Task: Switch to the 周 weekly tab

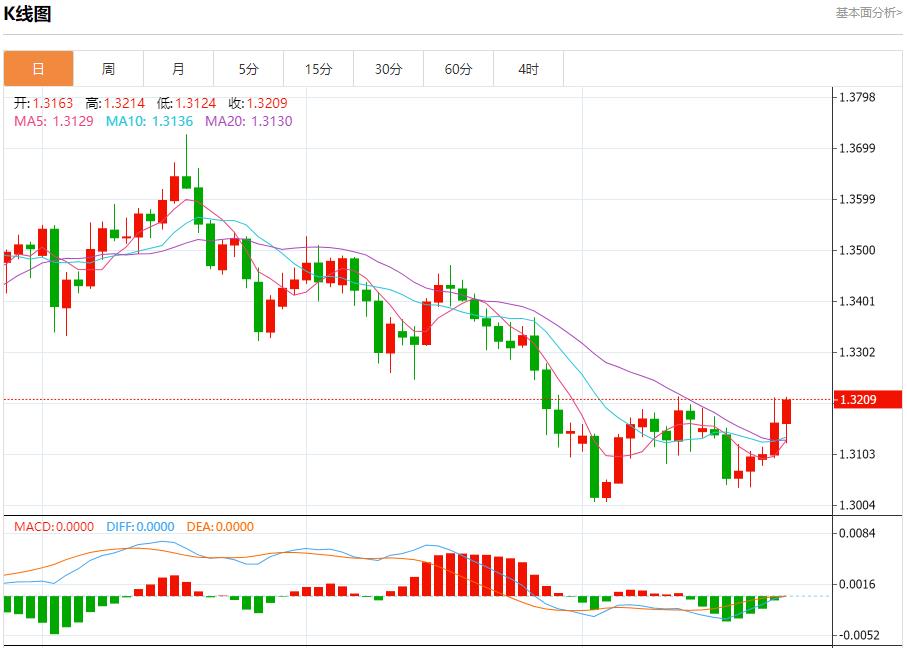Action: pyautogui.click(x=108, y=69)
